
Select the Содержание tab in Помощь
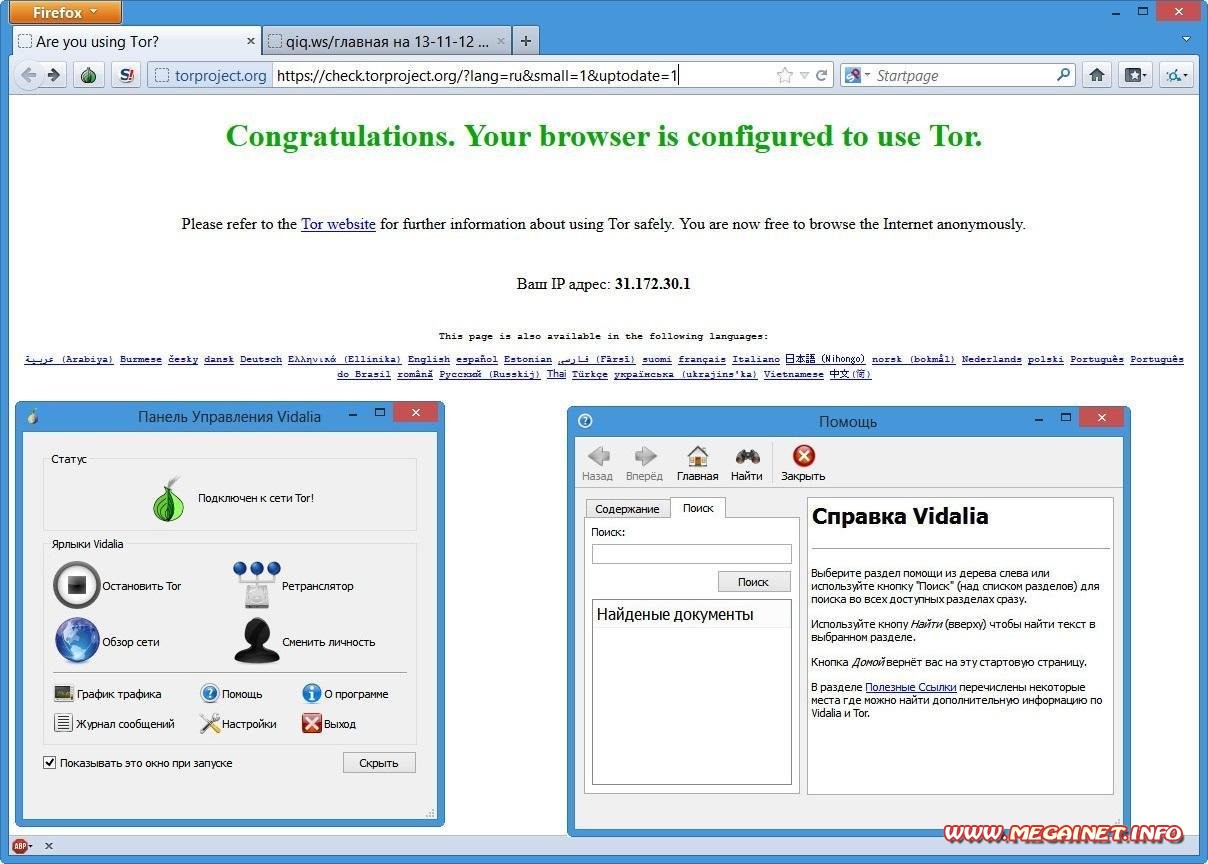point(627,508)
